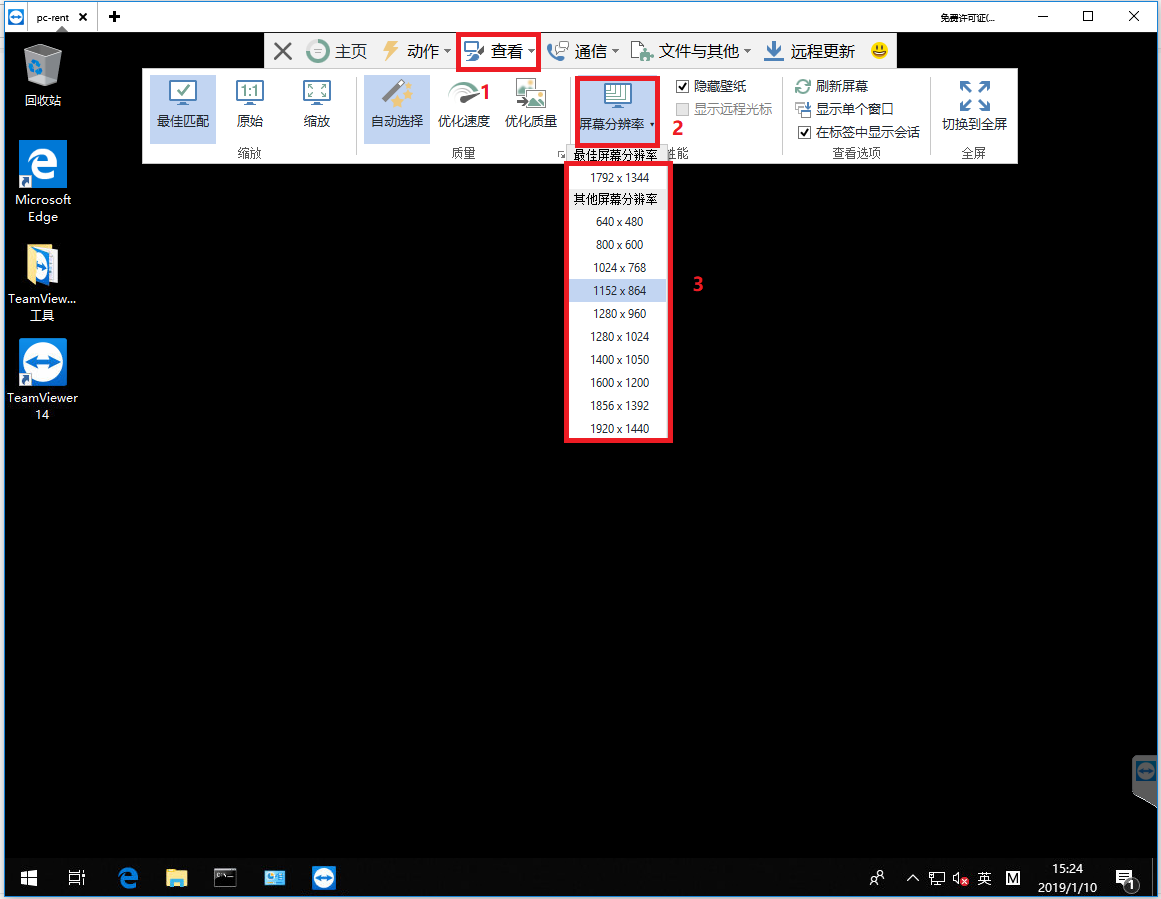
Task: Add a new connection tab
Action: coord(114,16)
